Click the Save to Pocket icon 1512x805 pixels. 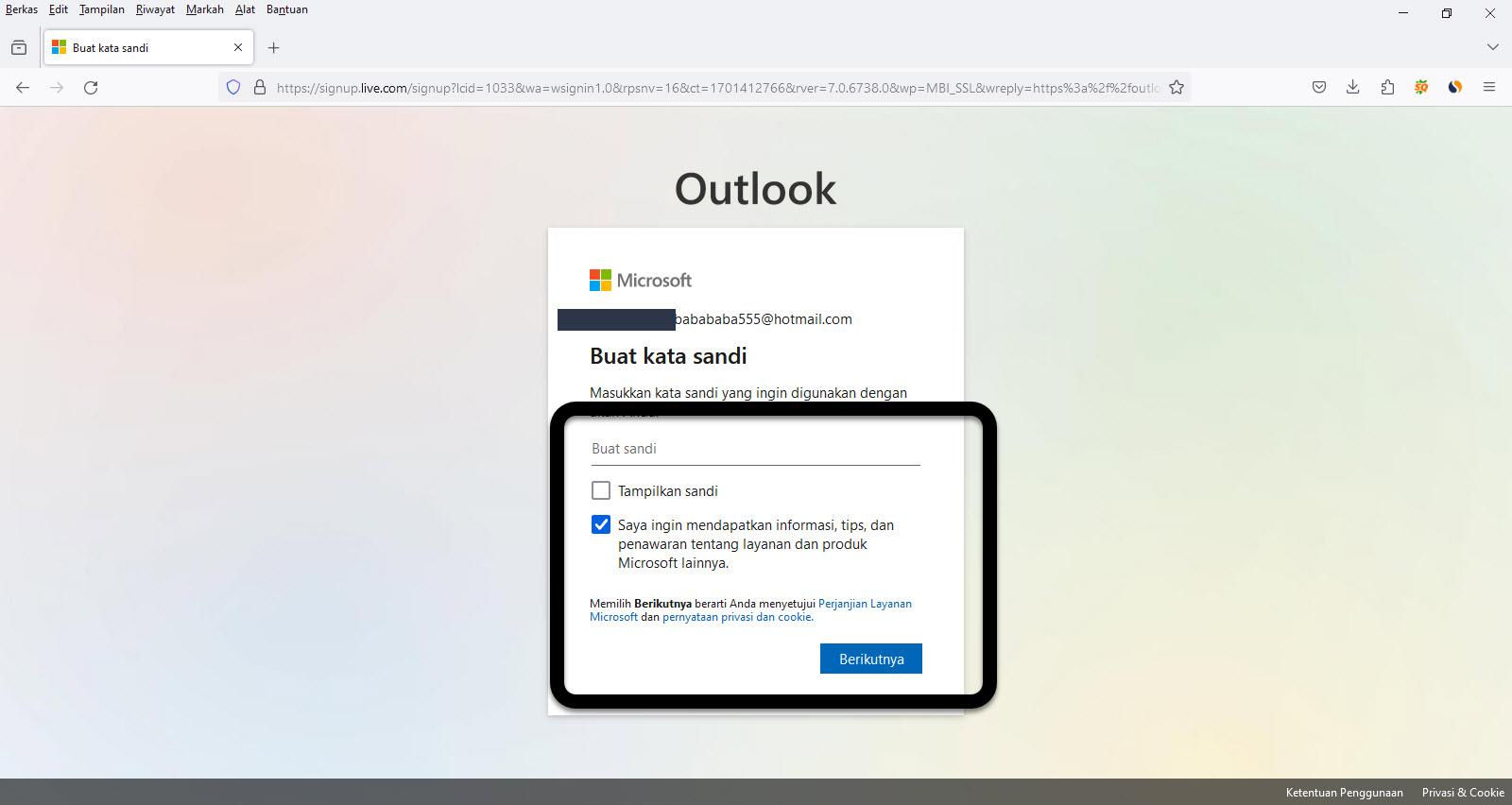click(x=1319, y=88)
